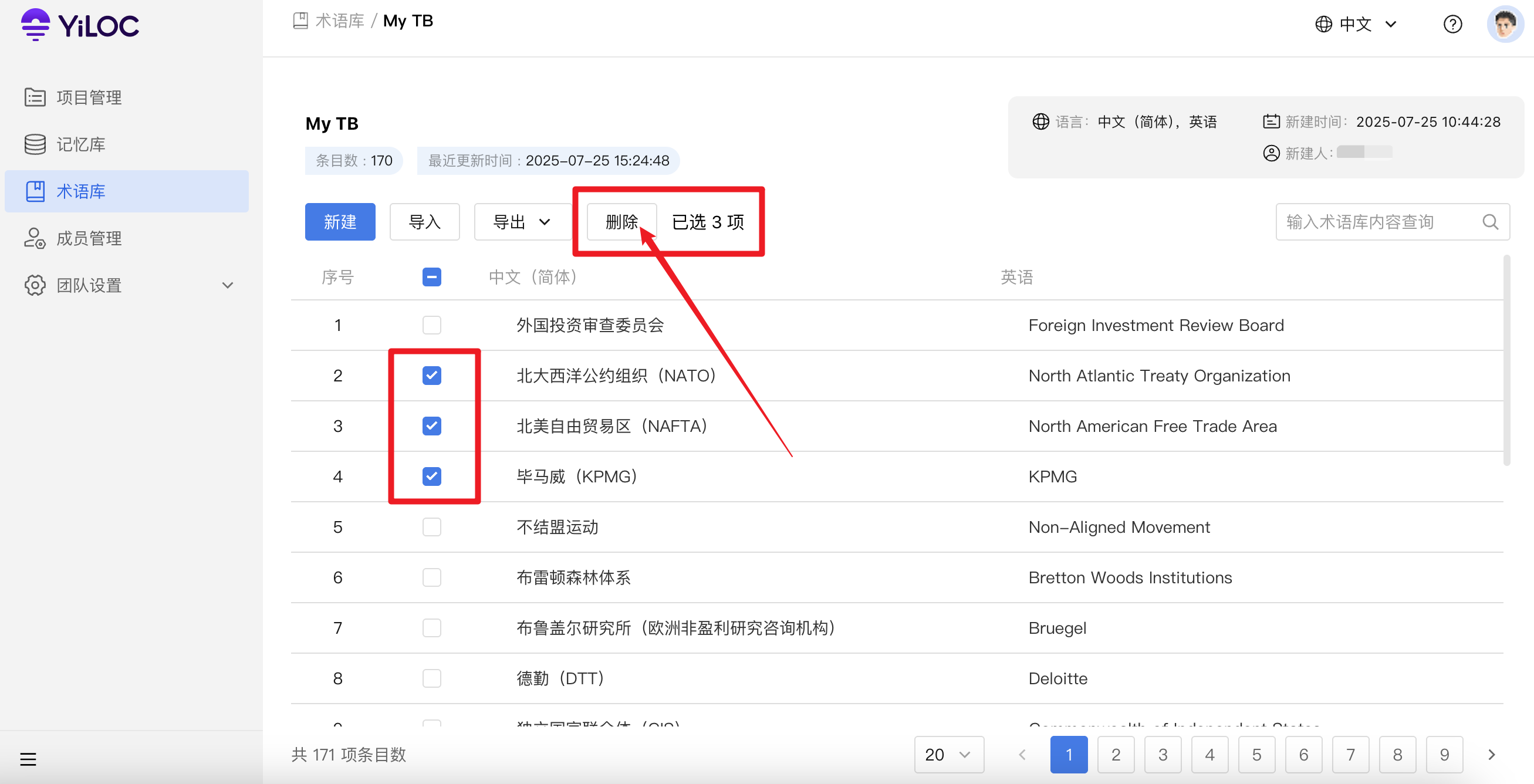Click the Bruegel cell
The image size is (1534, 784).
pos(1057,628)
